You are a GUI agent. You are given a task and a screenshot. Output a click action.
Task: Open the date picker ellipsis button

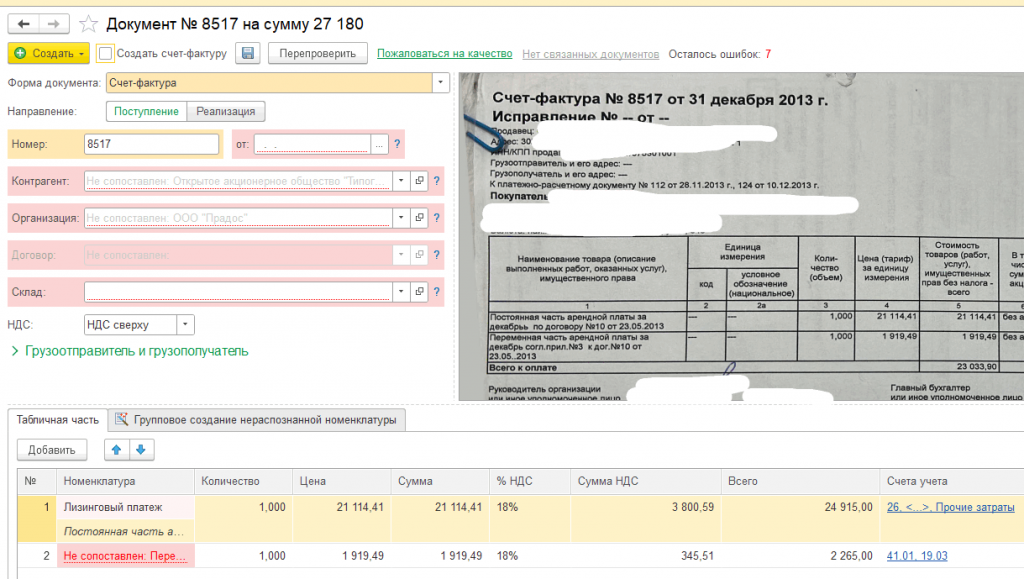click(379, 144)
